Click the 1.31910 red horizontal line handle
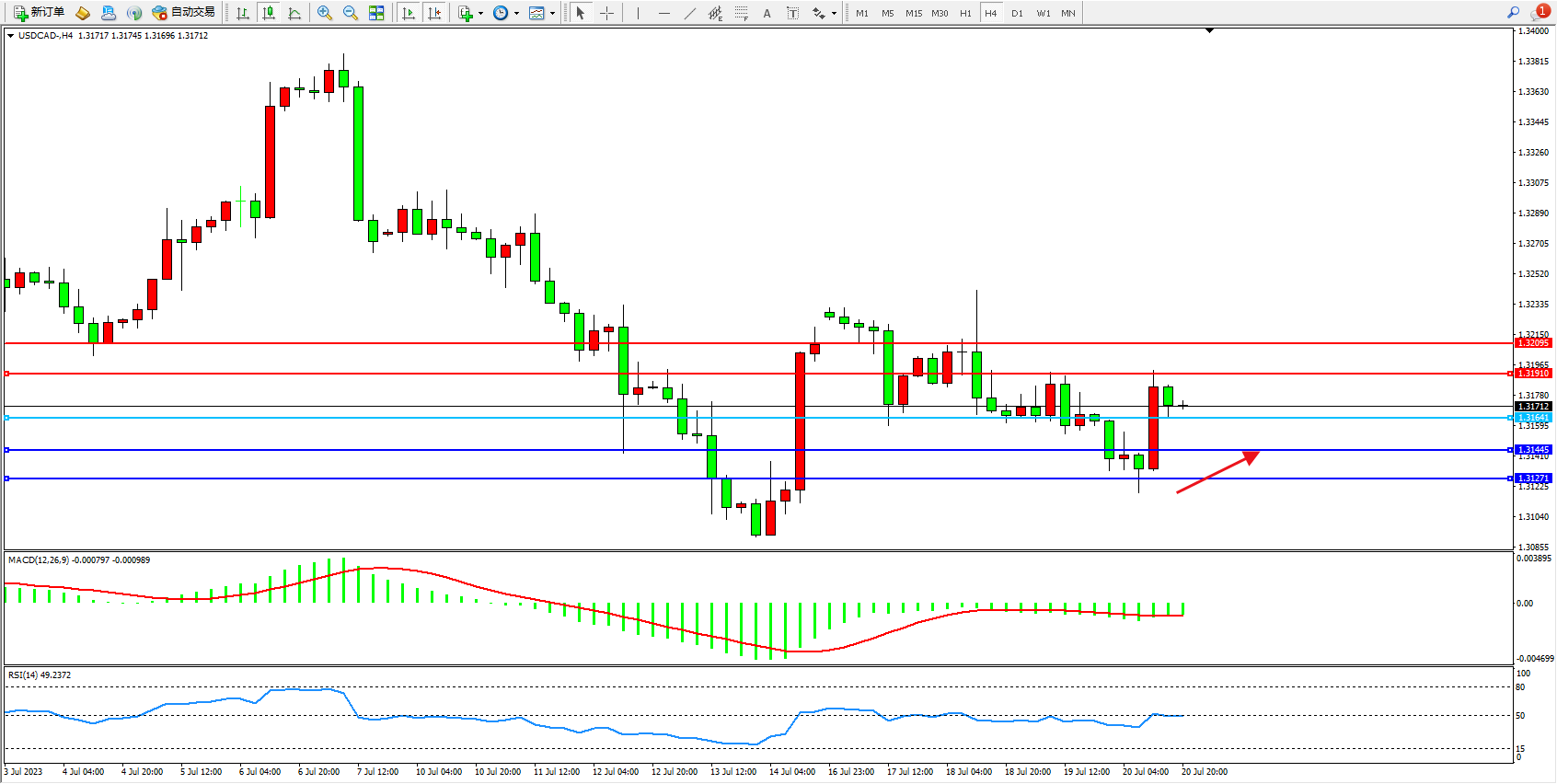Screen dimensions: 1557x784 coord(7,374)
